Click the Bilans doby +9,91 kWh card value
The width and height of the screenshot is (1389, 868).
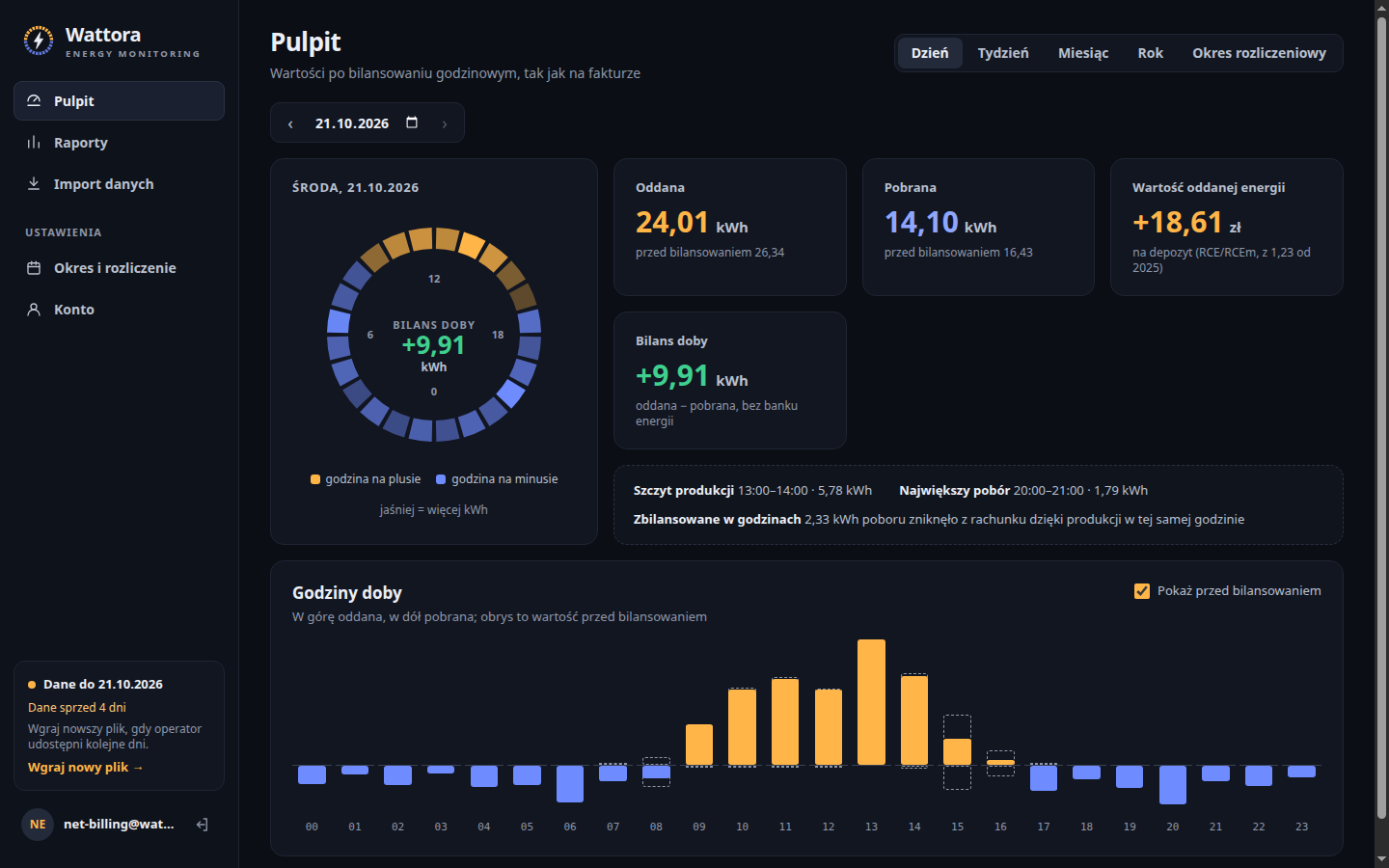click(x=692, y=376)
